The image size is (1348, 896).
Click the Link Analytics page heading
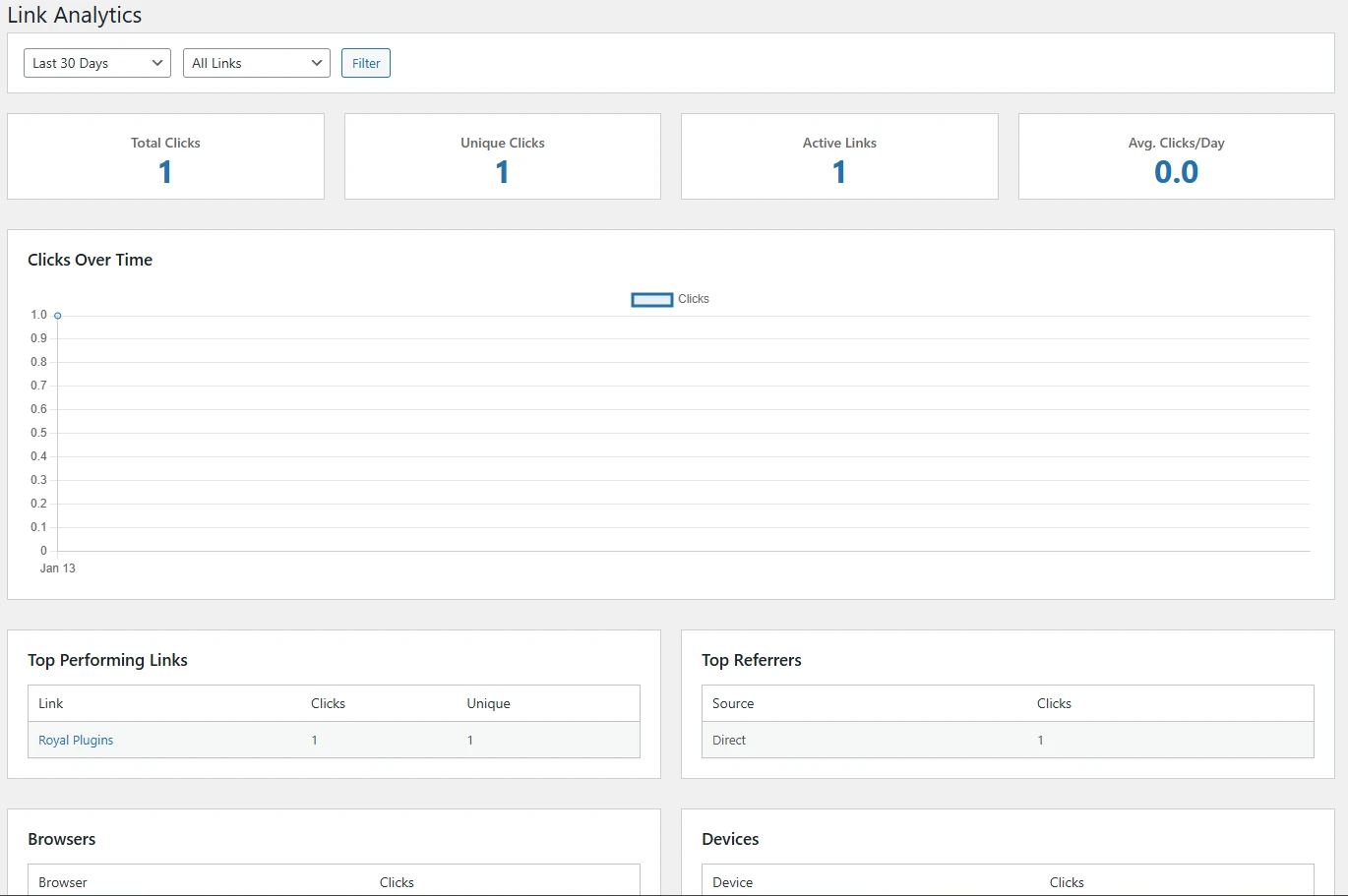pos(75,15)
